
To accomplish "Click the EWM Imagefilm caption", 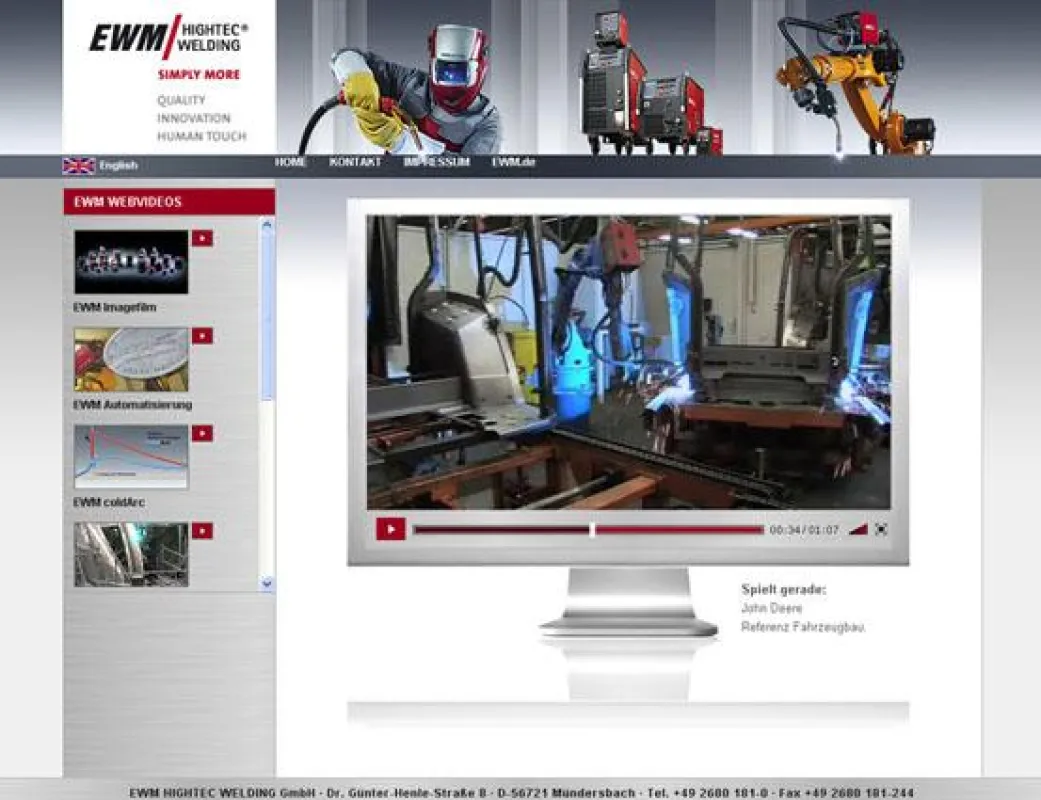I will click(x=115, y=307).
